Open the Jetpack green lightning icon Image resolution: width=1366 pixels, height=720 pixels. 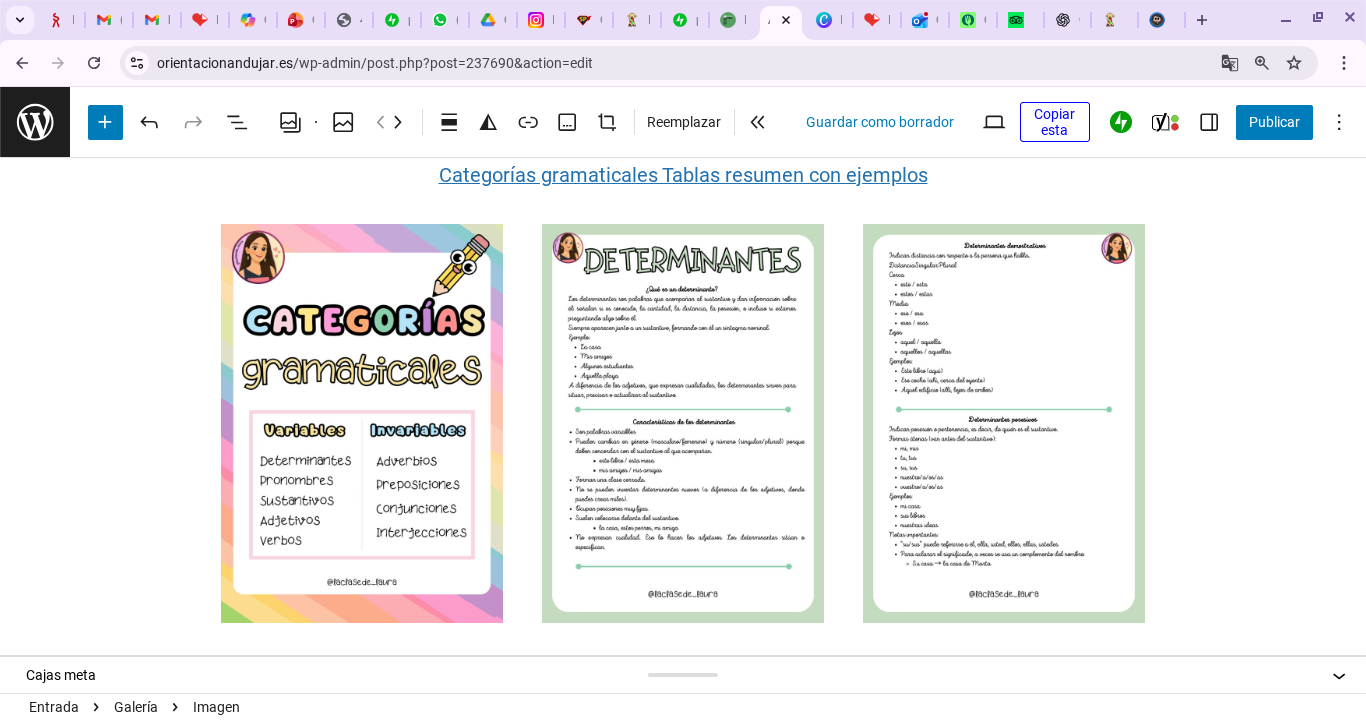tap(1121, 122)
